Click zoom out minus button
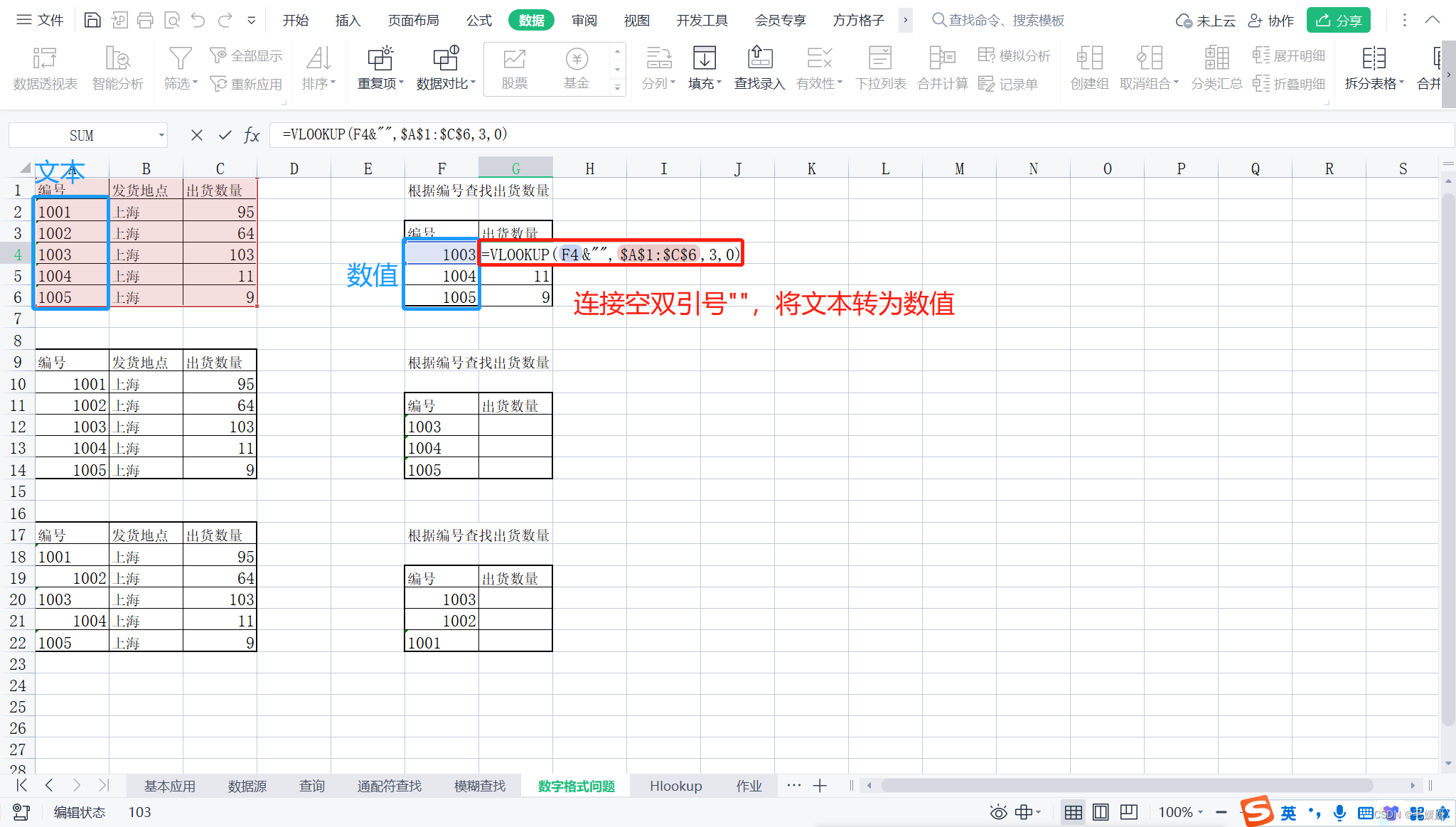The image size is (1456, 827). click(1221, 812)
